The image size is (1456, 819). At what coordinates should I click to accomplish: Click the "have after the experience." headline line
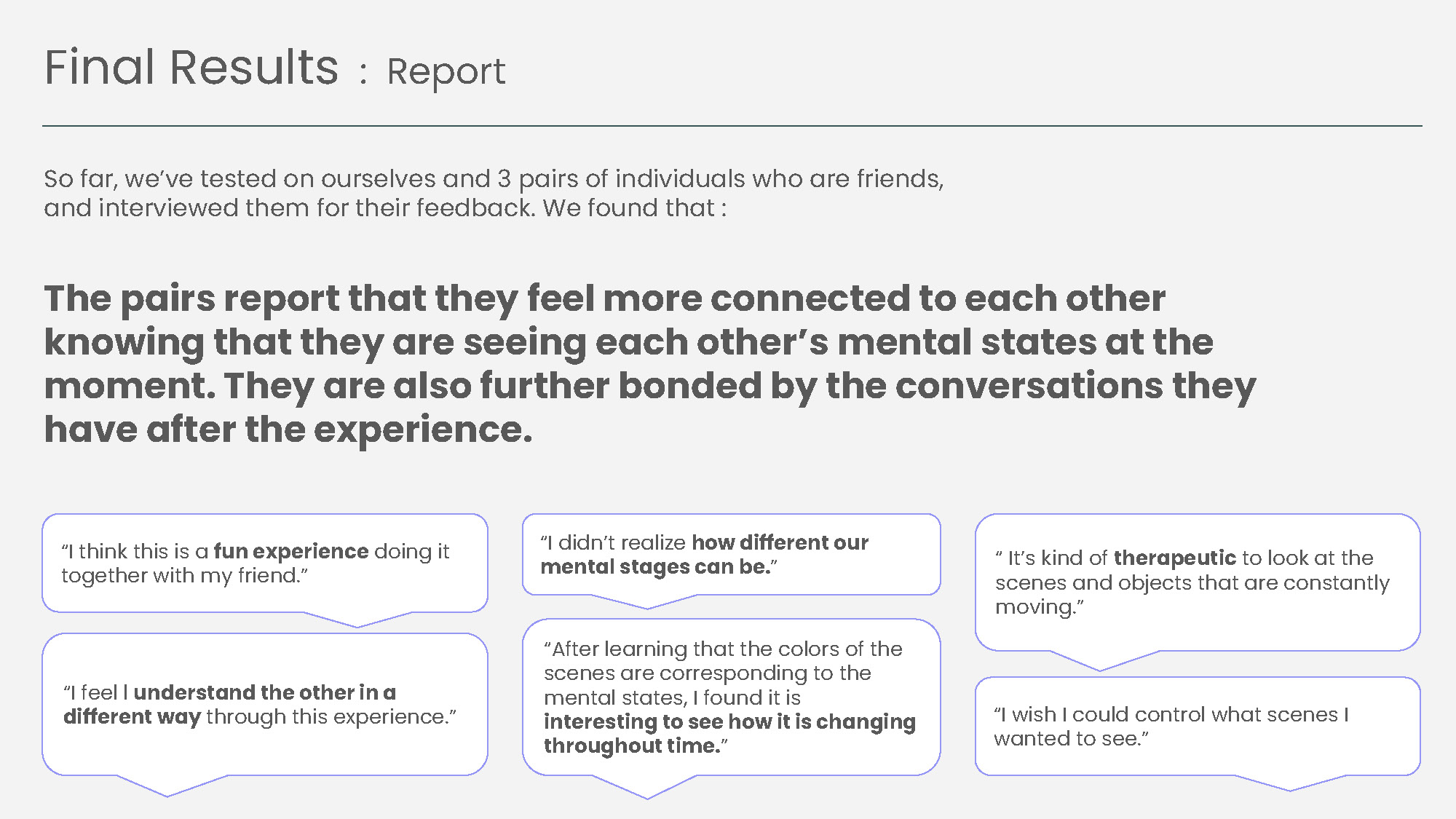(x=288, y=430)
